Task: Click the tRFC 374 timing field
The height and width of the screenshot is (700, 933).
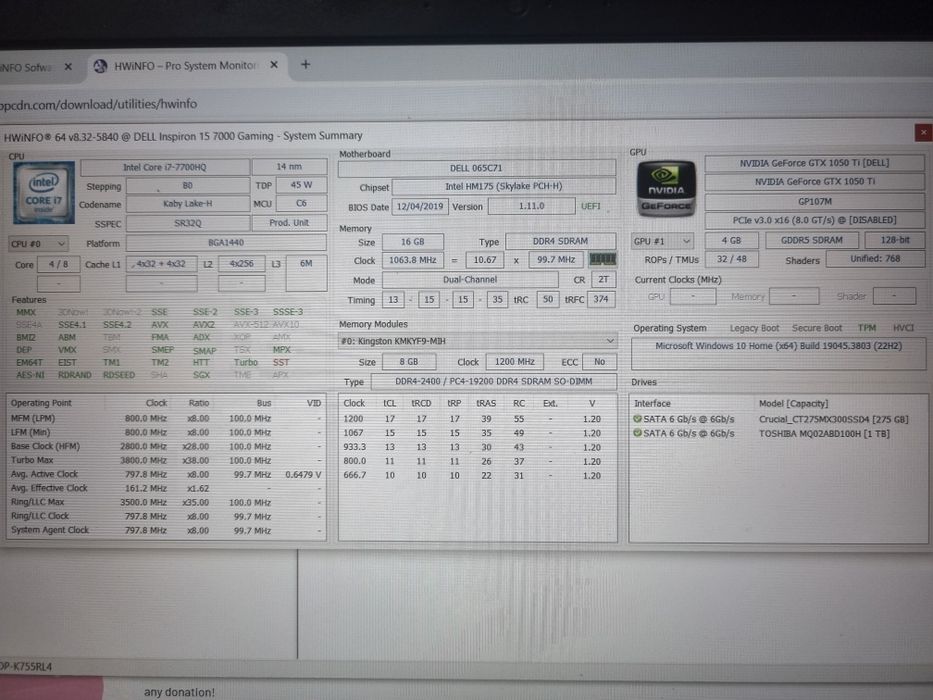Action: point(601,299)
